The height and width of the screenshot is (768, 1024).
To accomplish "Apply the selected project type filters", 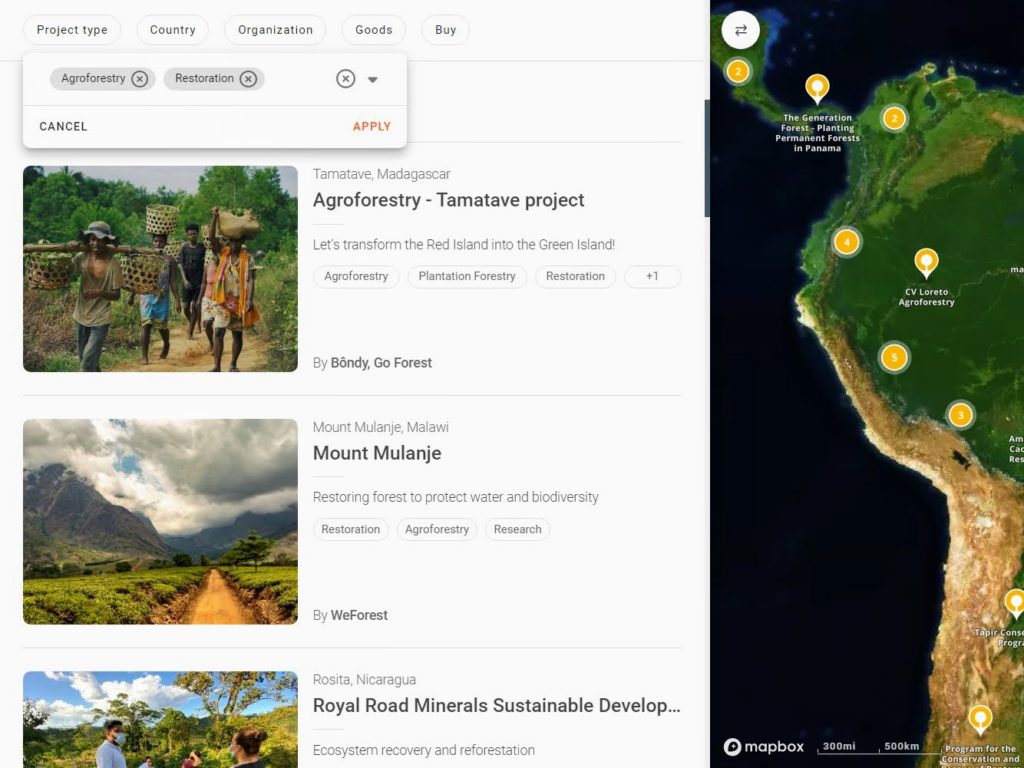I will (371, 126).
